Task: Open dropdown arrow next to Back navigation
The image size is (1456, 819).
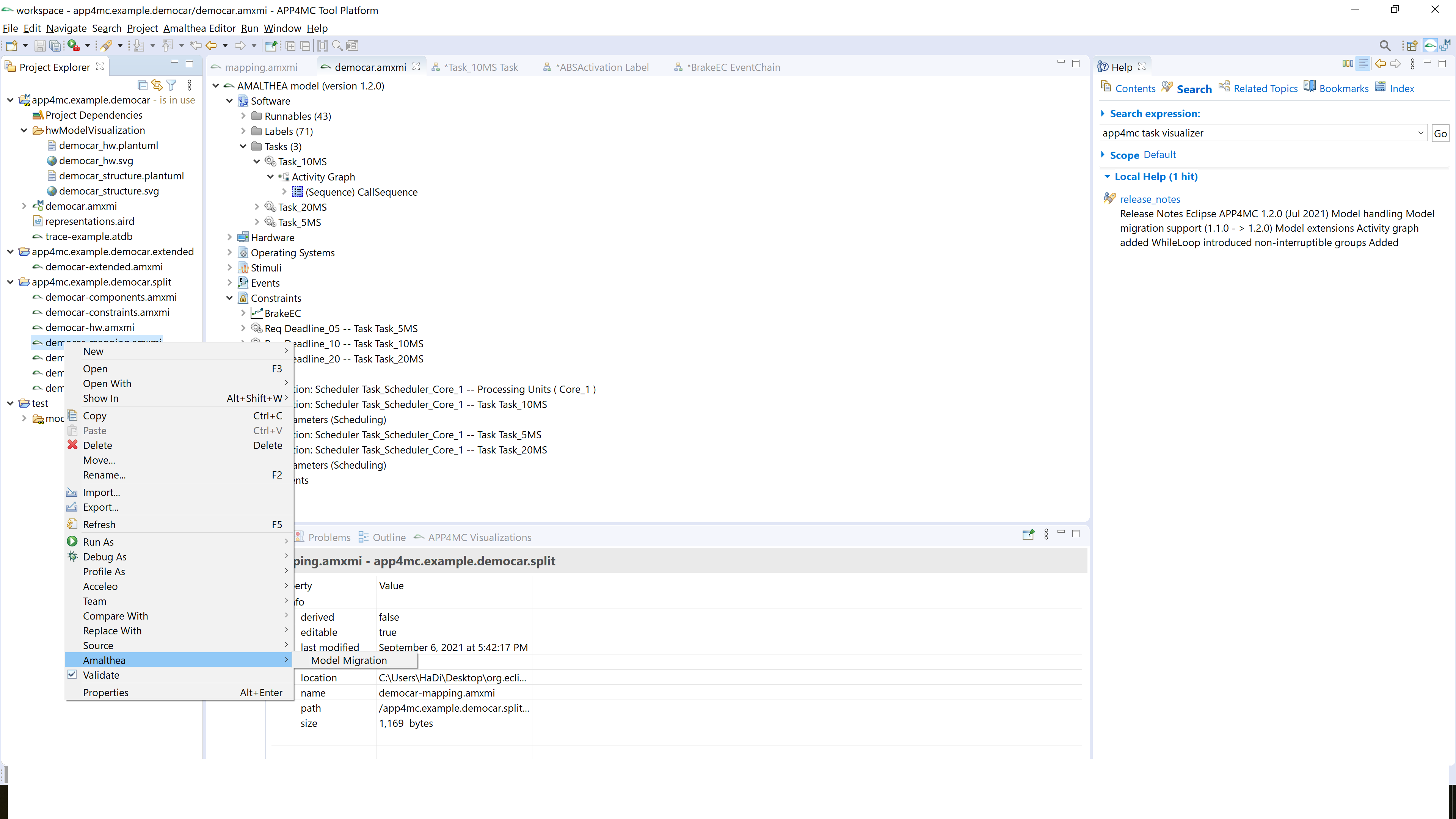Action: tap(225, 46)
